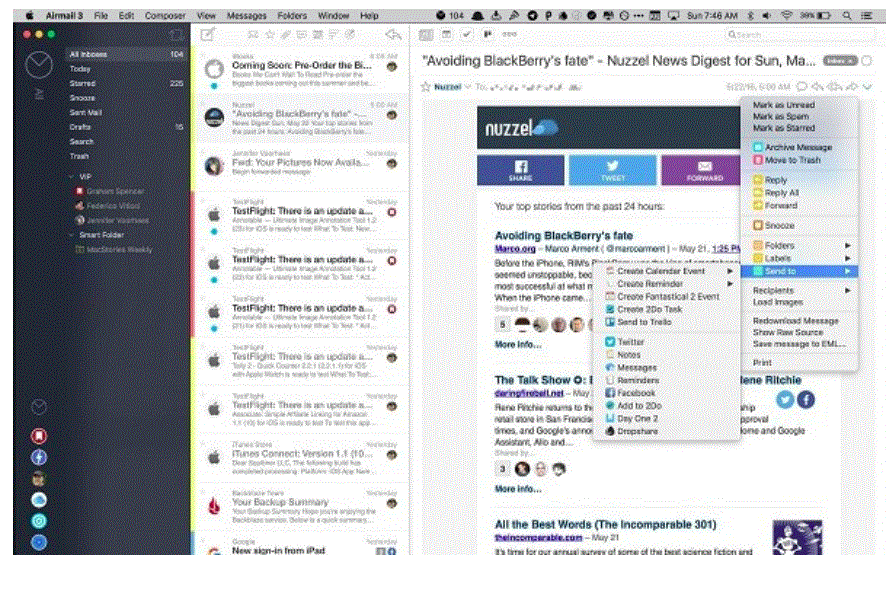
Task: Select Move to Trash from context menu
Action: click(799, 160)
